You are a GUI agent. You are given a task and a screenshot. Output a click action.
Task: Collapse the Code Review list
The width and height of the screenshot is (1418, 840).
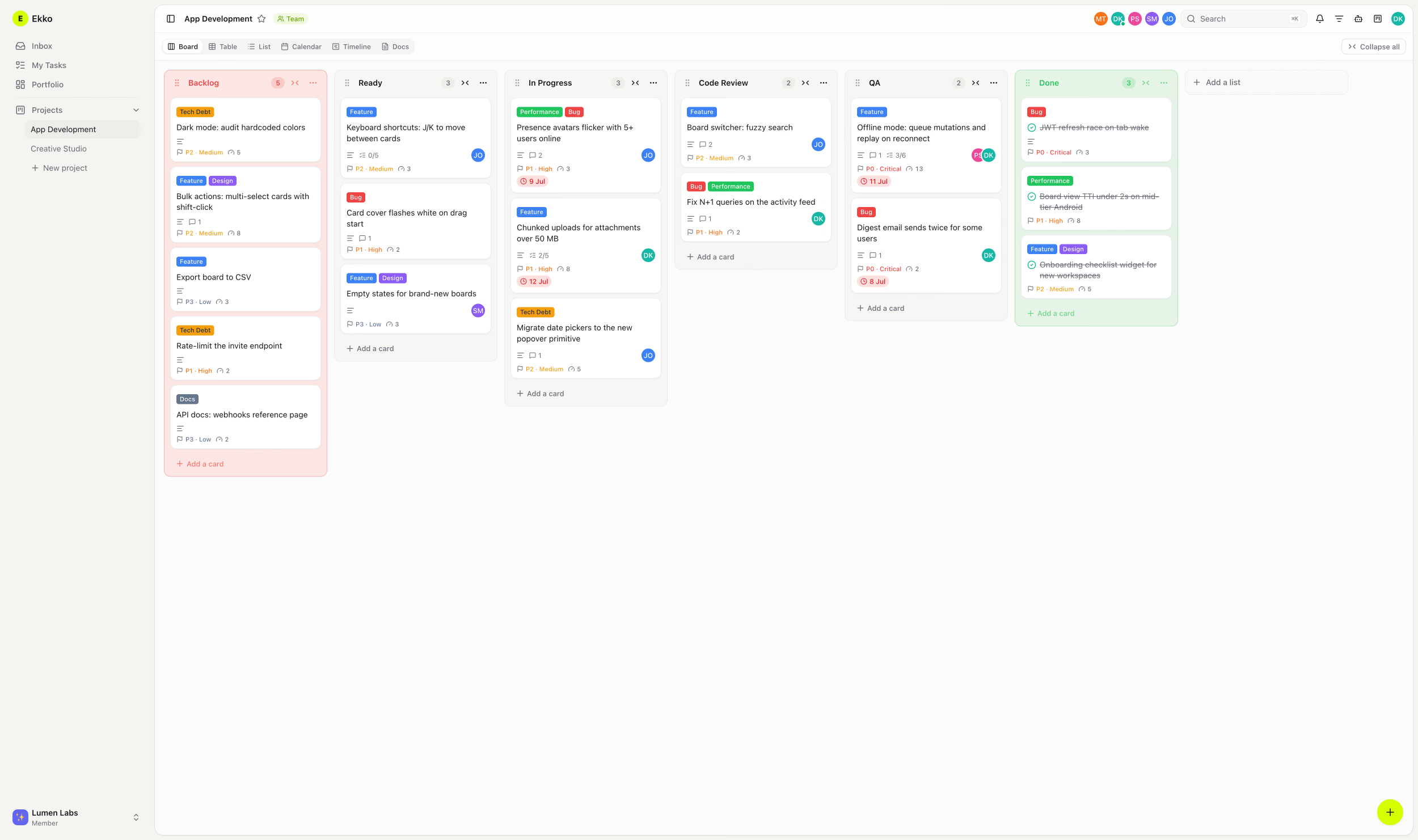pyautogui.click(x=805, y=83)
